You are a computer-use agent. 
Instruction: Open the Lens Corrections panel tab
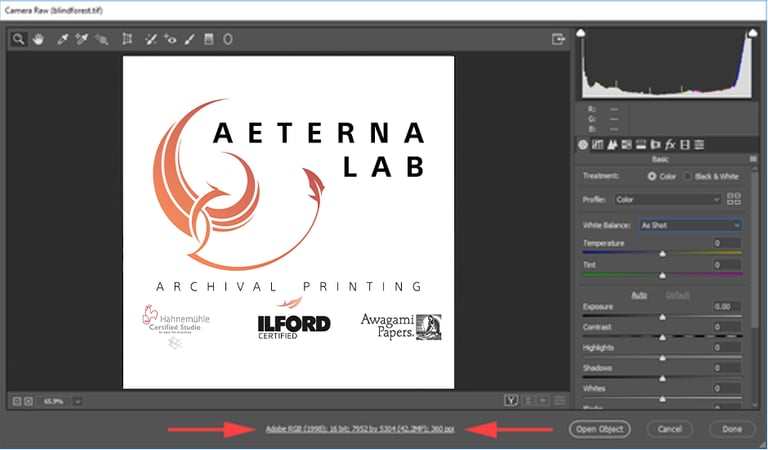(655, 145)
